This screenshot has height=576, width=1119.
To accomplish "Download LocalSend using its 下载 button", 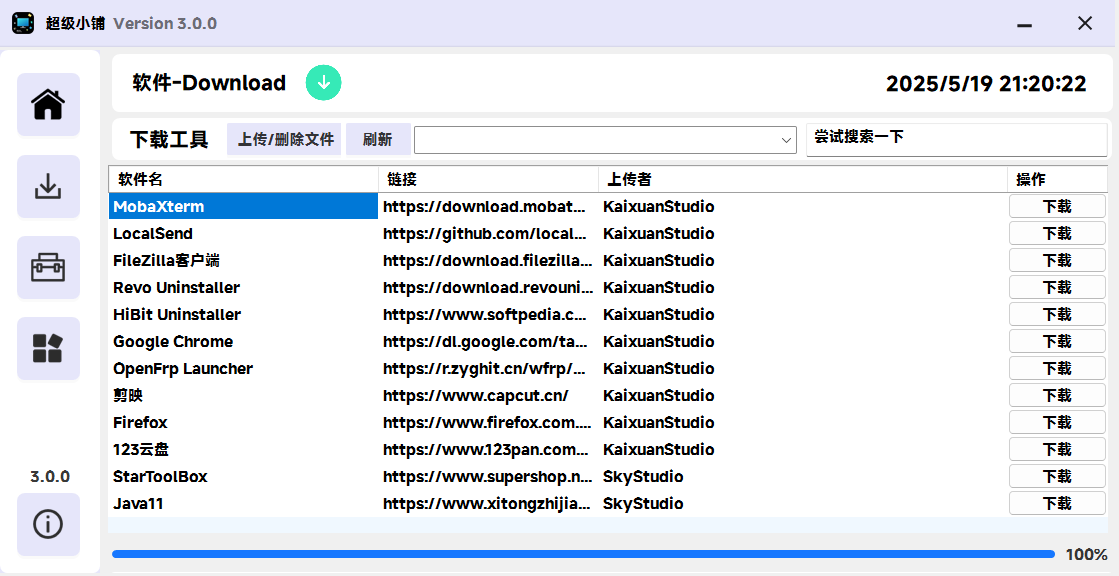I will coord(1057,233).
